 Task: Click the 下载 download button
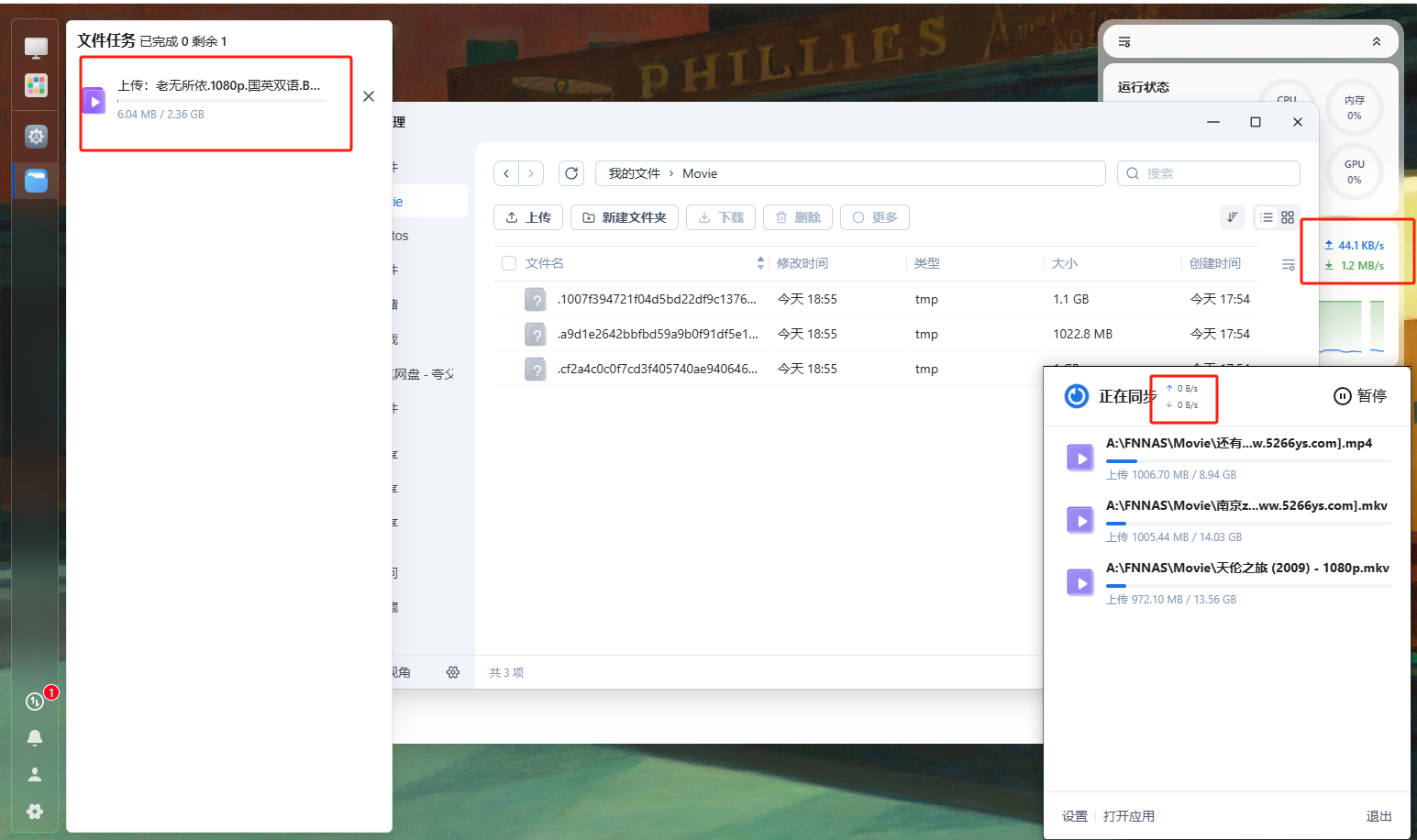[721, 217]
